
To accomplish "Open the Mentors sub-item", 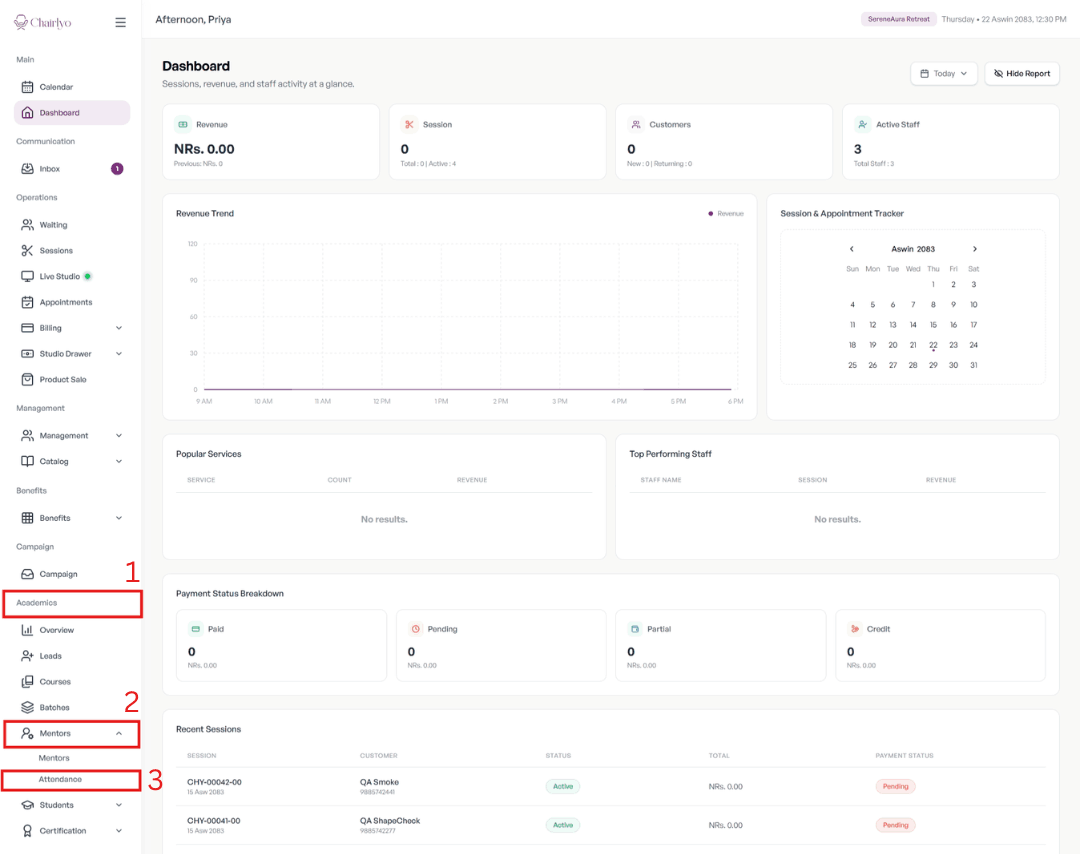I will [54, 758].
